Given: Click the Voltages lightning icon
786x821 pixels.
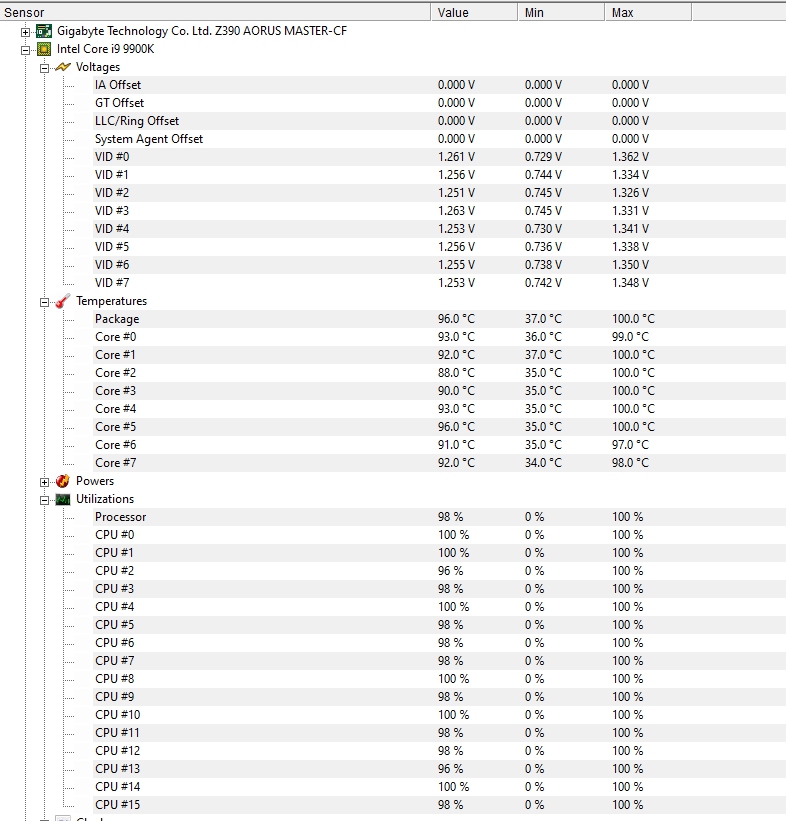Looking at the screenshot, I should click(x=62, y=67).
